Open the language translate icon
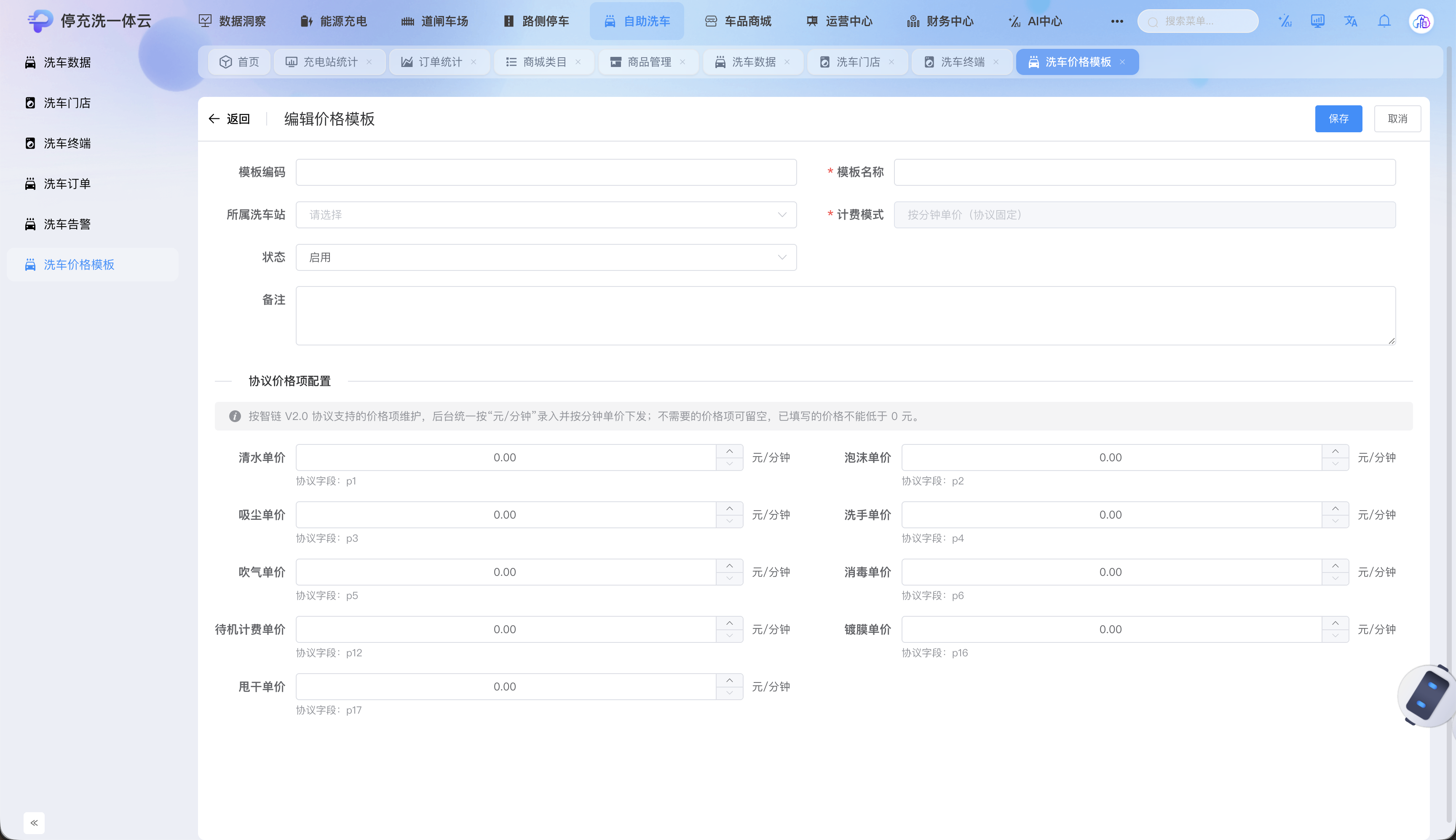Viewport: 1456px width, 840px height. tap(1350, 21)
